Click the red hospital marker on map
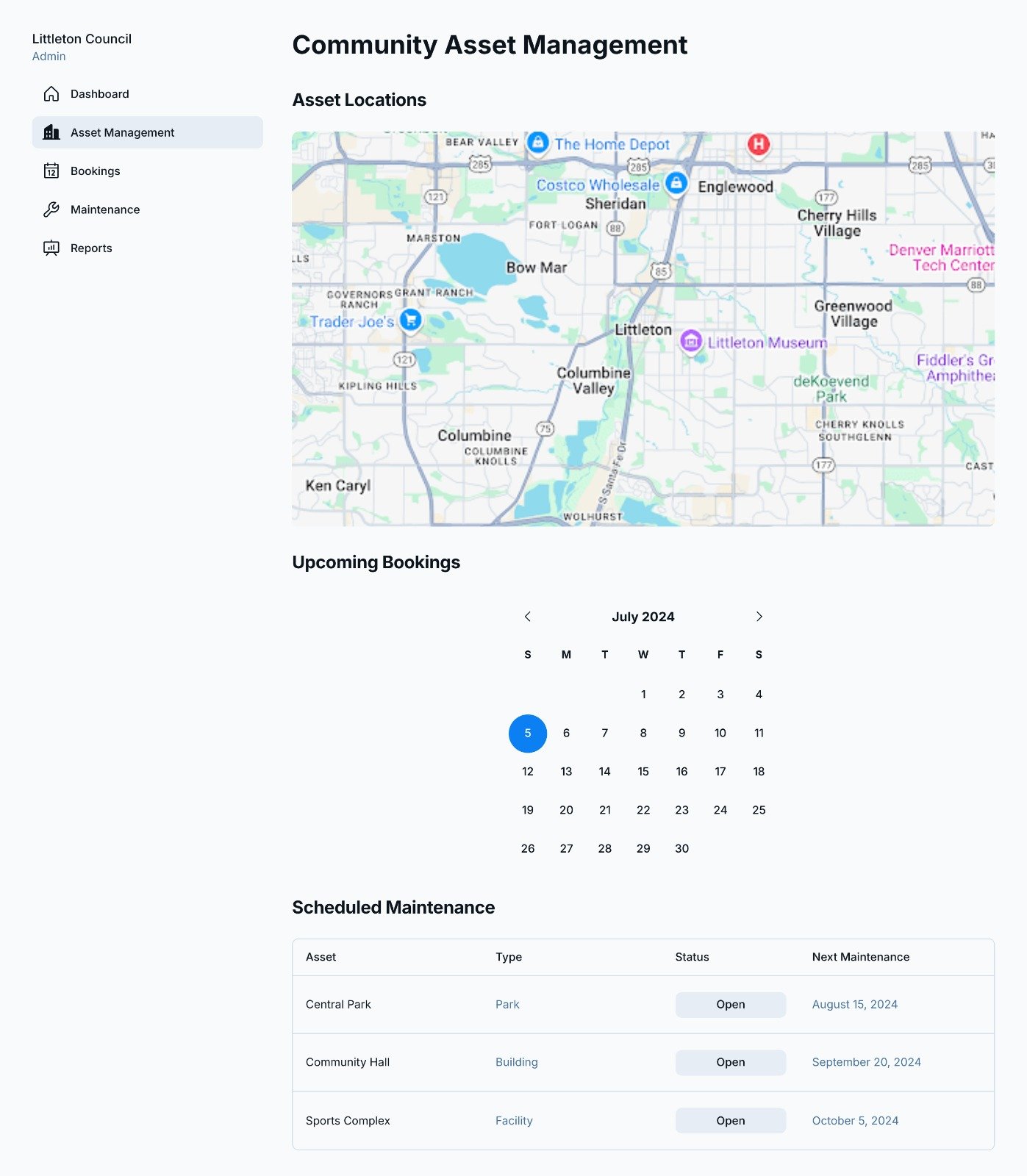This screenshot has width=1027, height=1176. pyautogui.click(x=759, y=144)
